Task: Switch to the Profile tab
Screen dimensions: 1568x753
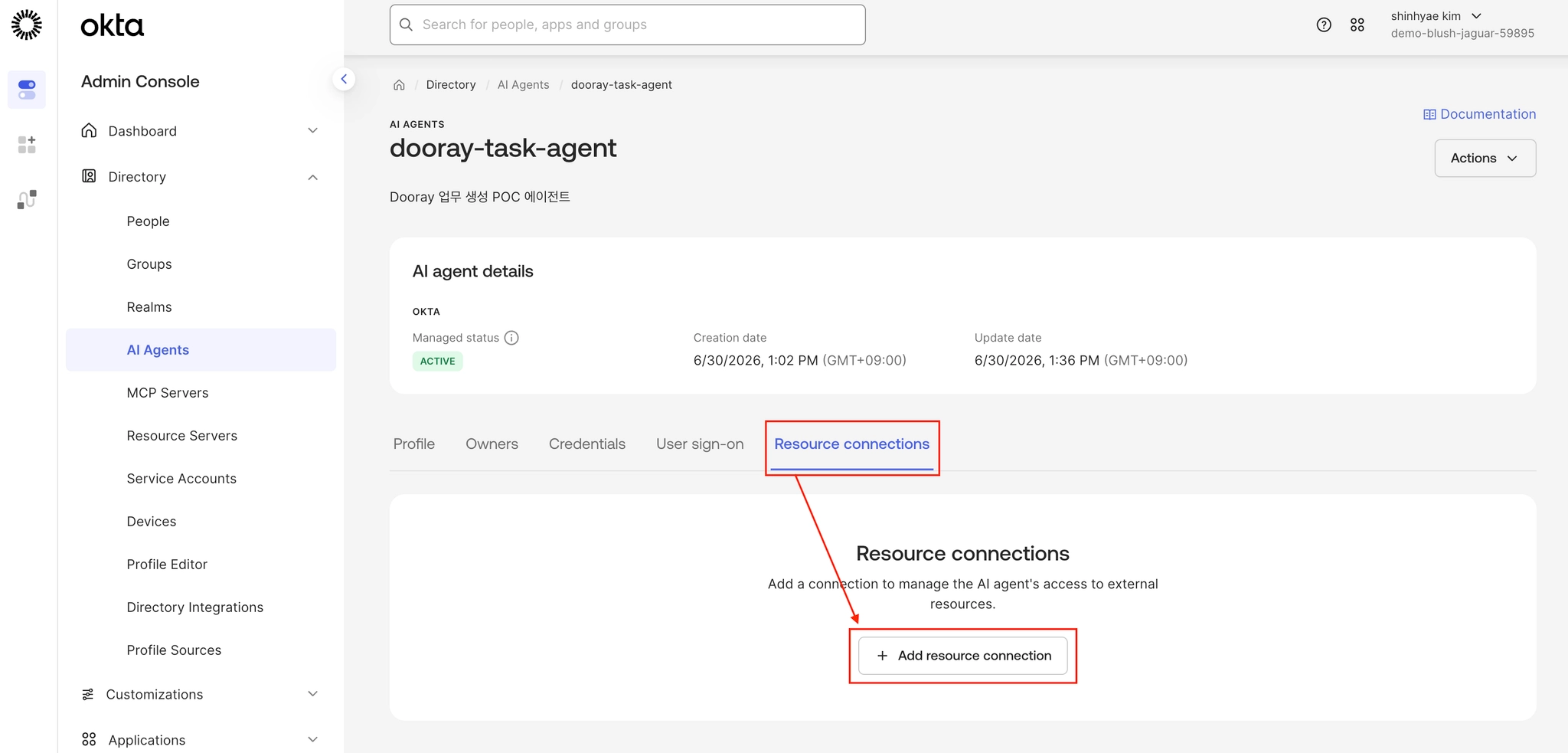Action: [414, 444]
